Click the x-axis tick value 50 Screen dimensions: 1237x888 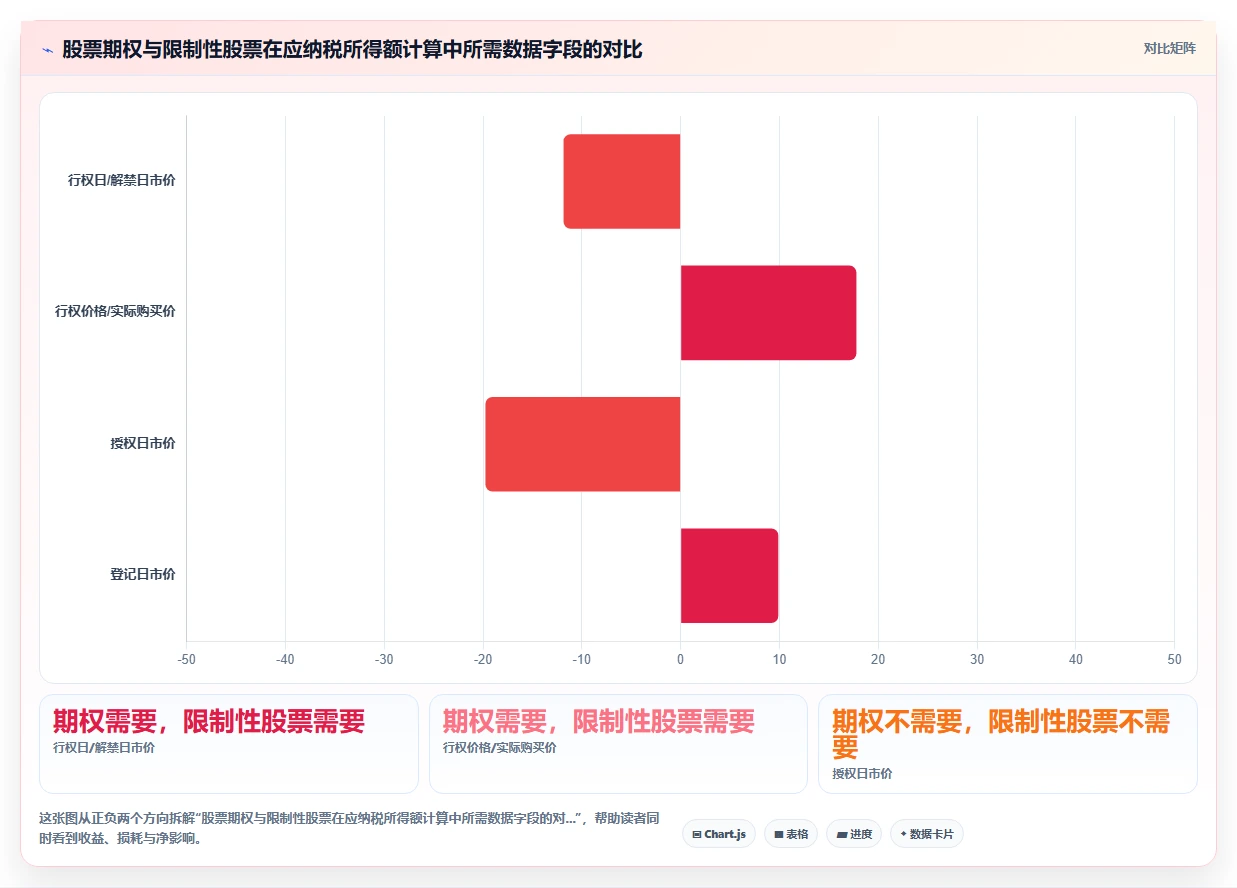tap(1174, 660)
